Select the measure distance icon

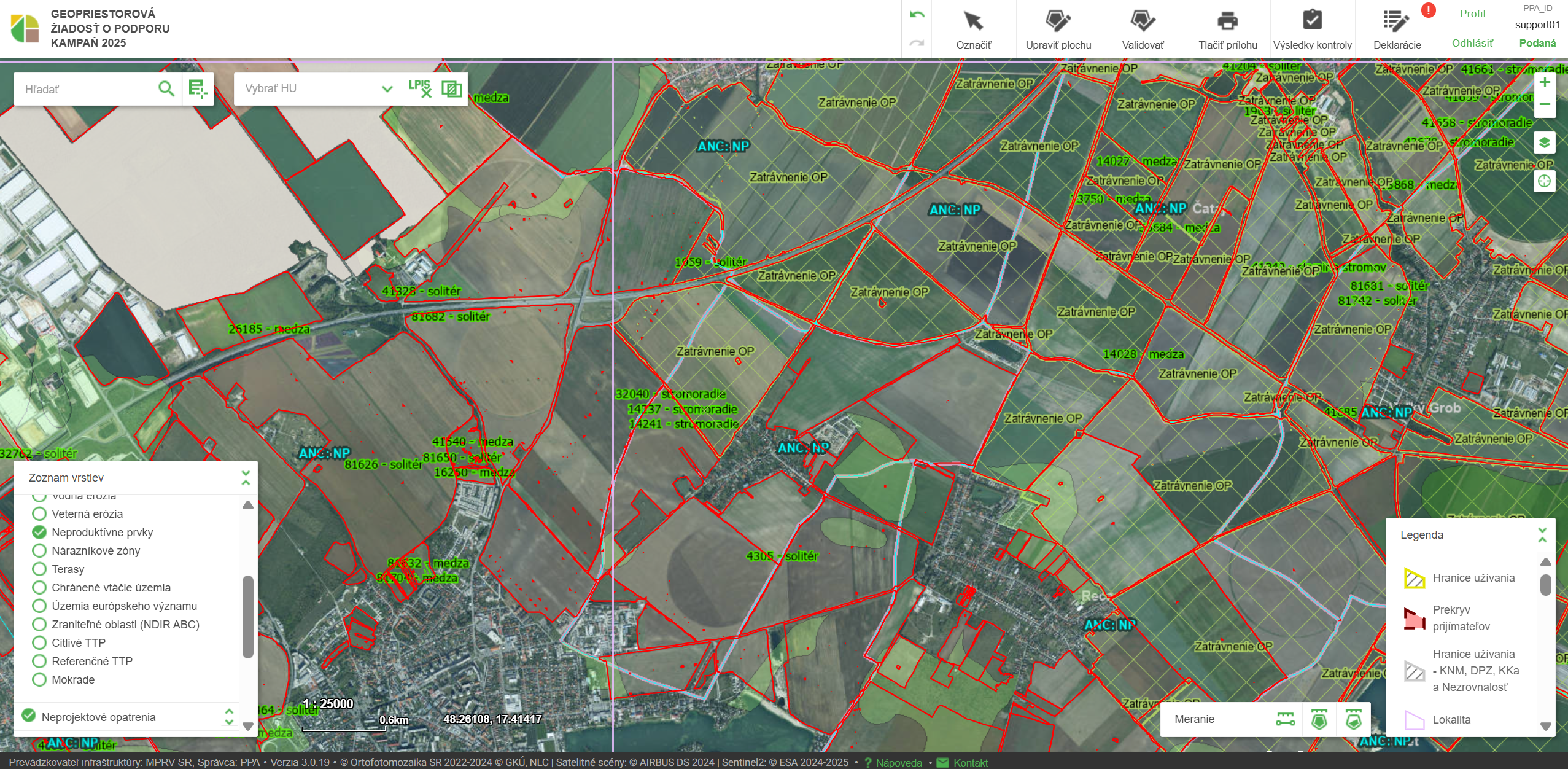click(x=1285, y=719)
